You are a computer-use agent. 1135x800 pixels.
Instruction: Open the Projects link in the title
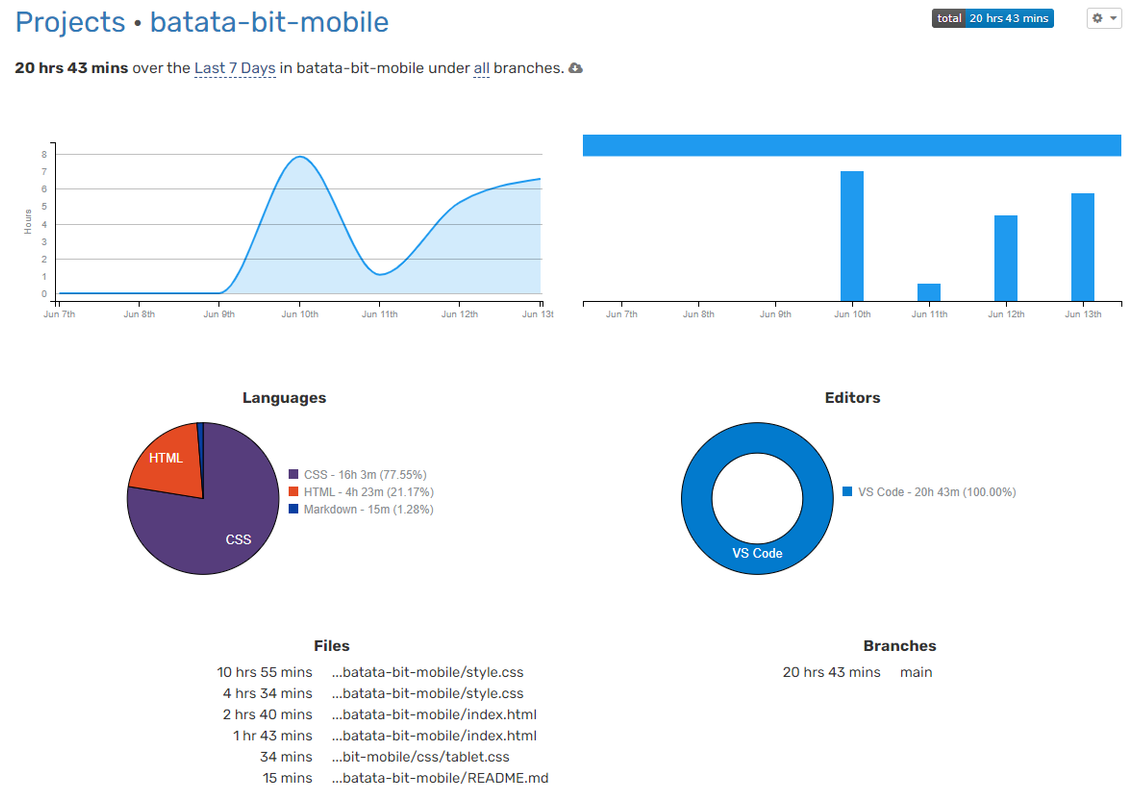70,22
